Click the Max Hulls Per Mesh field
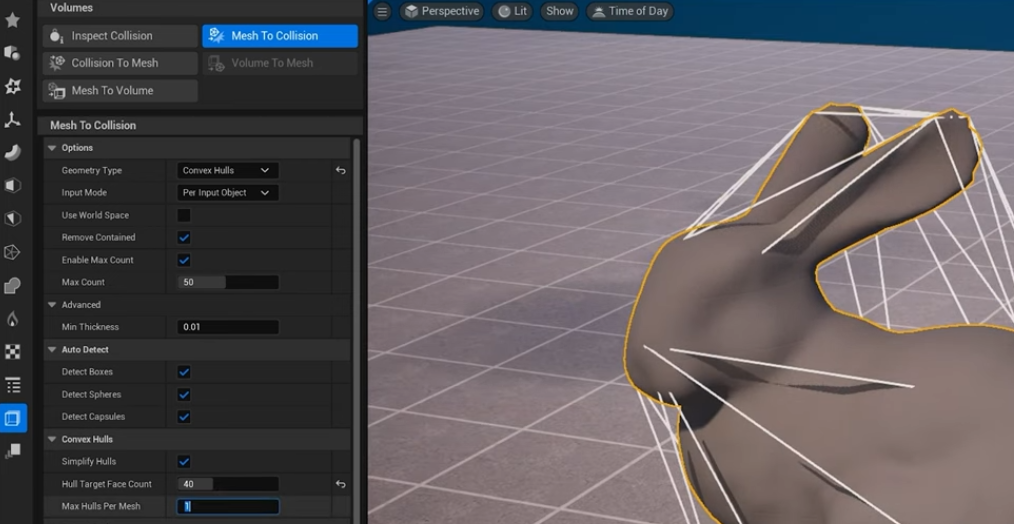1014x524 pixels. 228,507
